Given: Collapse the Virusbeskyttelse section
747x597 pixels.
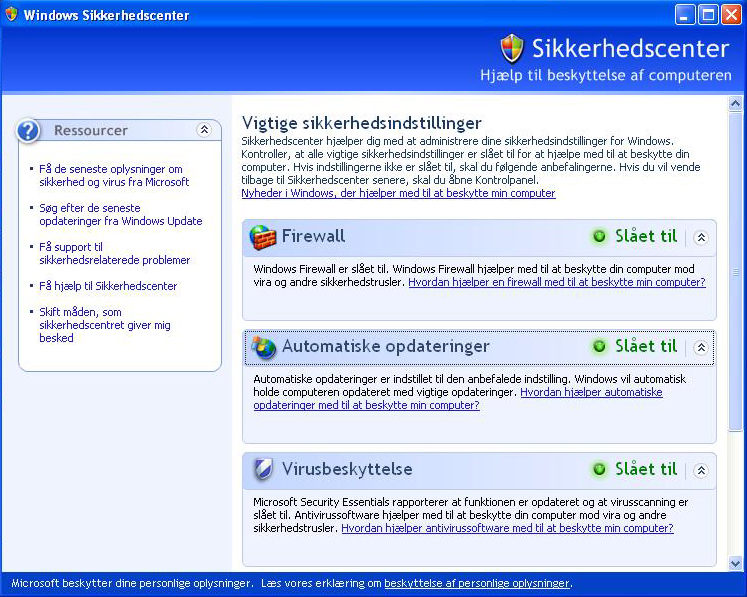Looking at the screenshot, I should coord(701,469).
